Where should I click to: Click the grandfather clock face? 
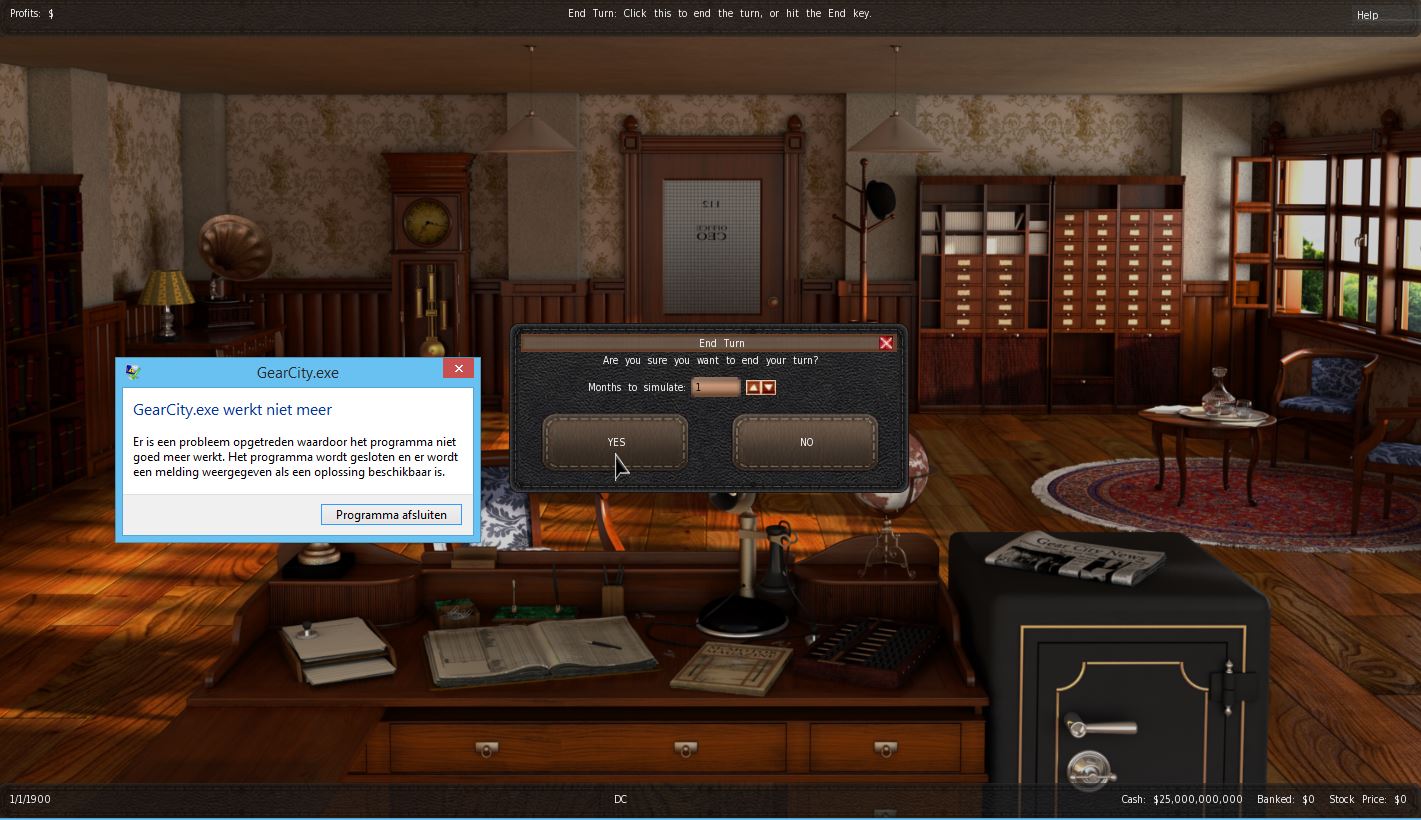[427, 220]
